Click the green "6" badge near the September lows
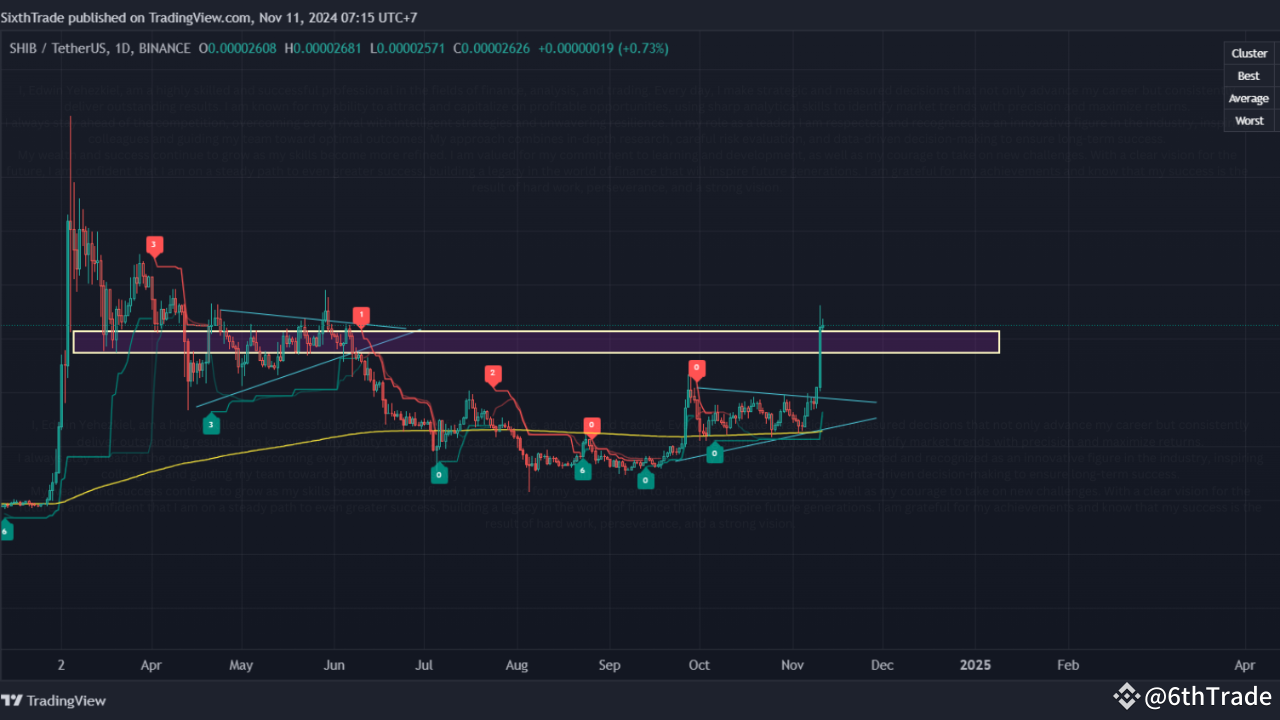The width and height of the screenshot is (1280, 720). click(583, 468)
